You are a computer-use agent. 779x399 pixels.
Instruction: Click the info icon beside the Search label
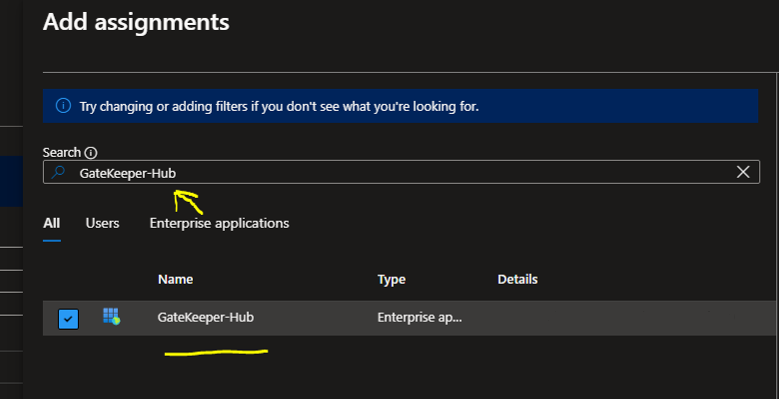(x=91, y=153)
